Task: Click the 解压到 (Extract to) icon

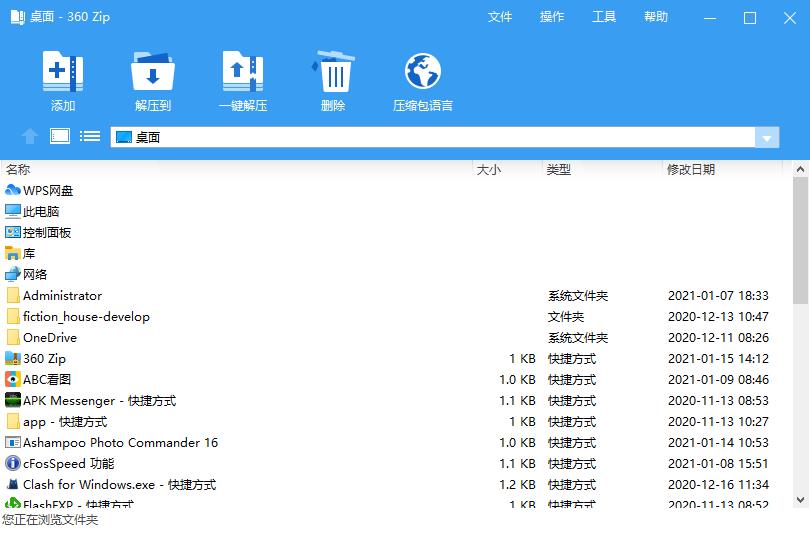Action: pyautogui.click(x=152, y=71)
